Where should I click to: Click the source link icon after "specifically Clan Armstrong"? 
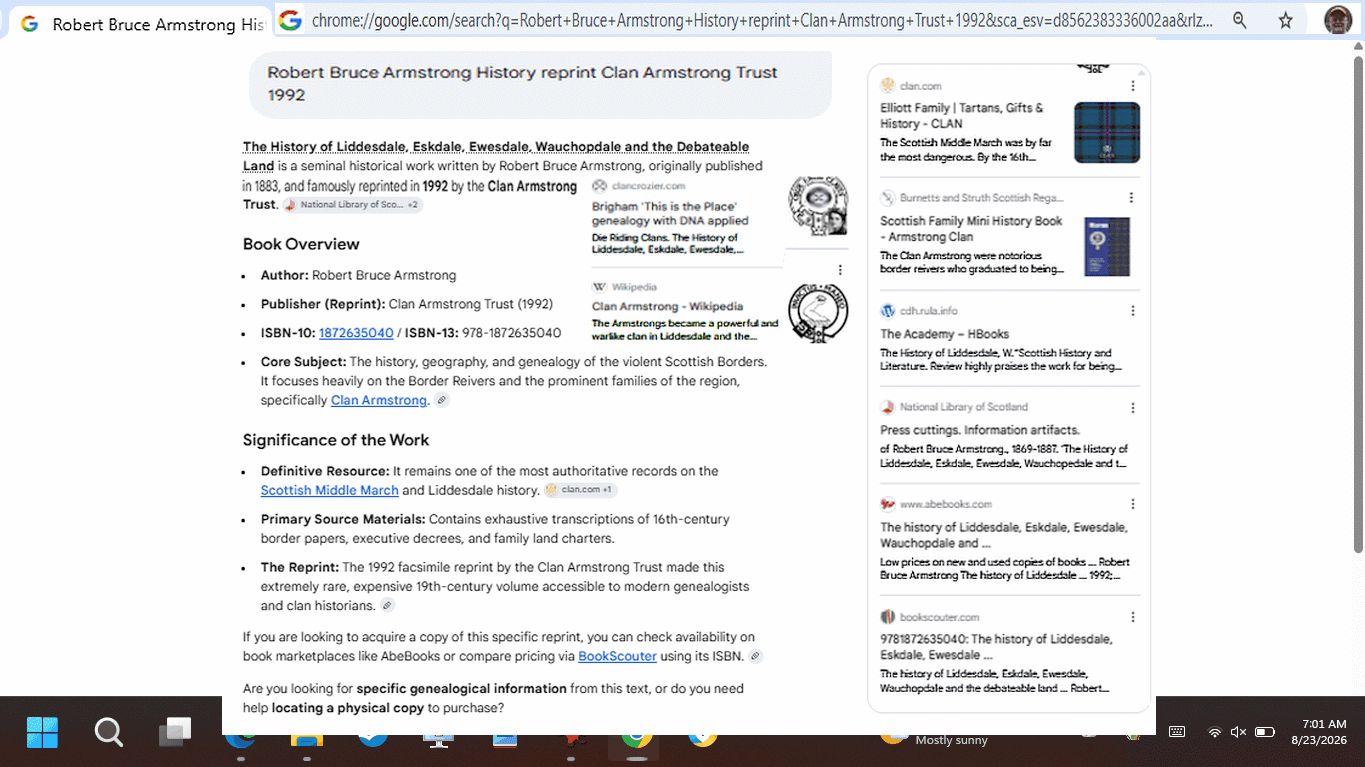point(442,401)
